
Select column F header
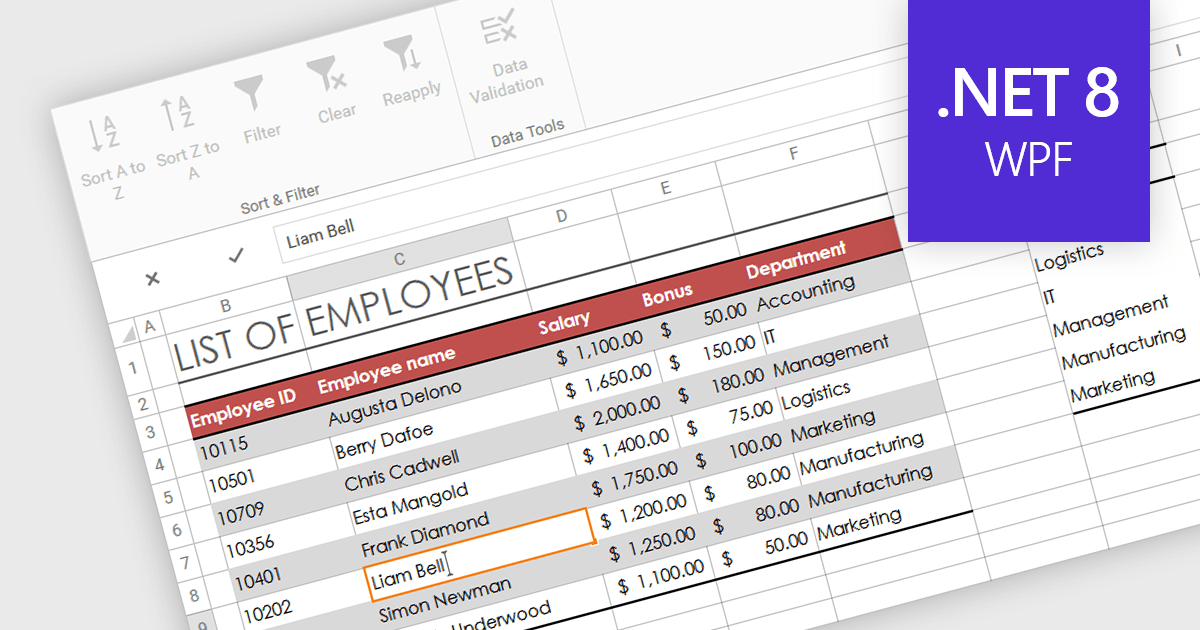[x=793, y=154]
